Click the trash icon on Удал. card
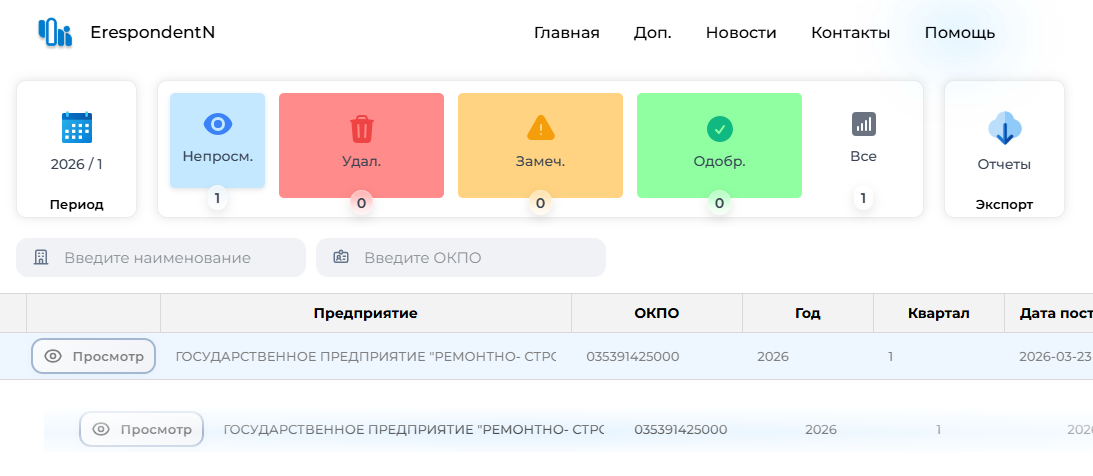Viewport: 1093px width, 476px height. tap(361, 129)
